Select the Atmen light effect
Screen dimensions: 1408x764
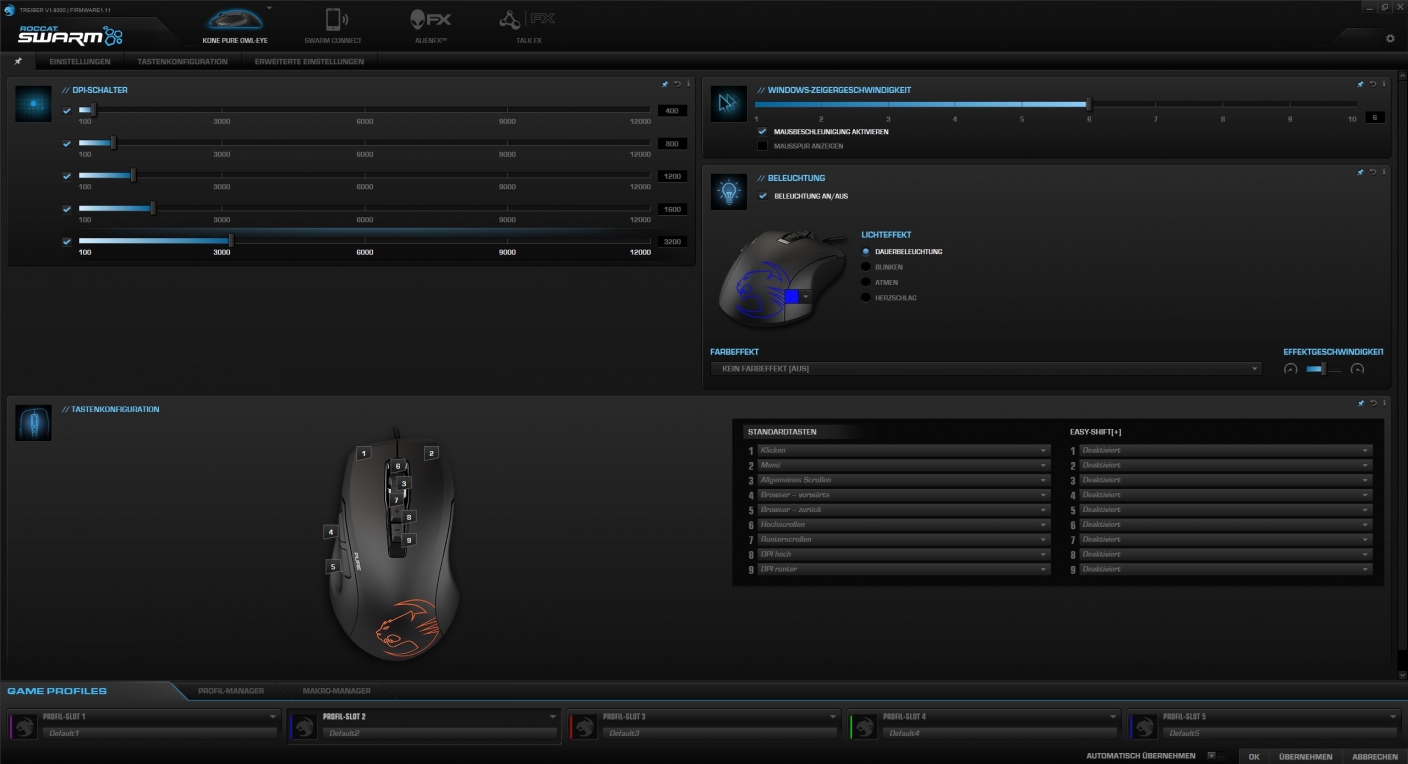(x=866, y=282)
